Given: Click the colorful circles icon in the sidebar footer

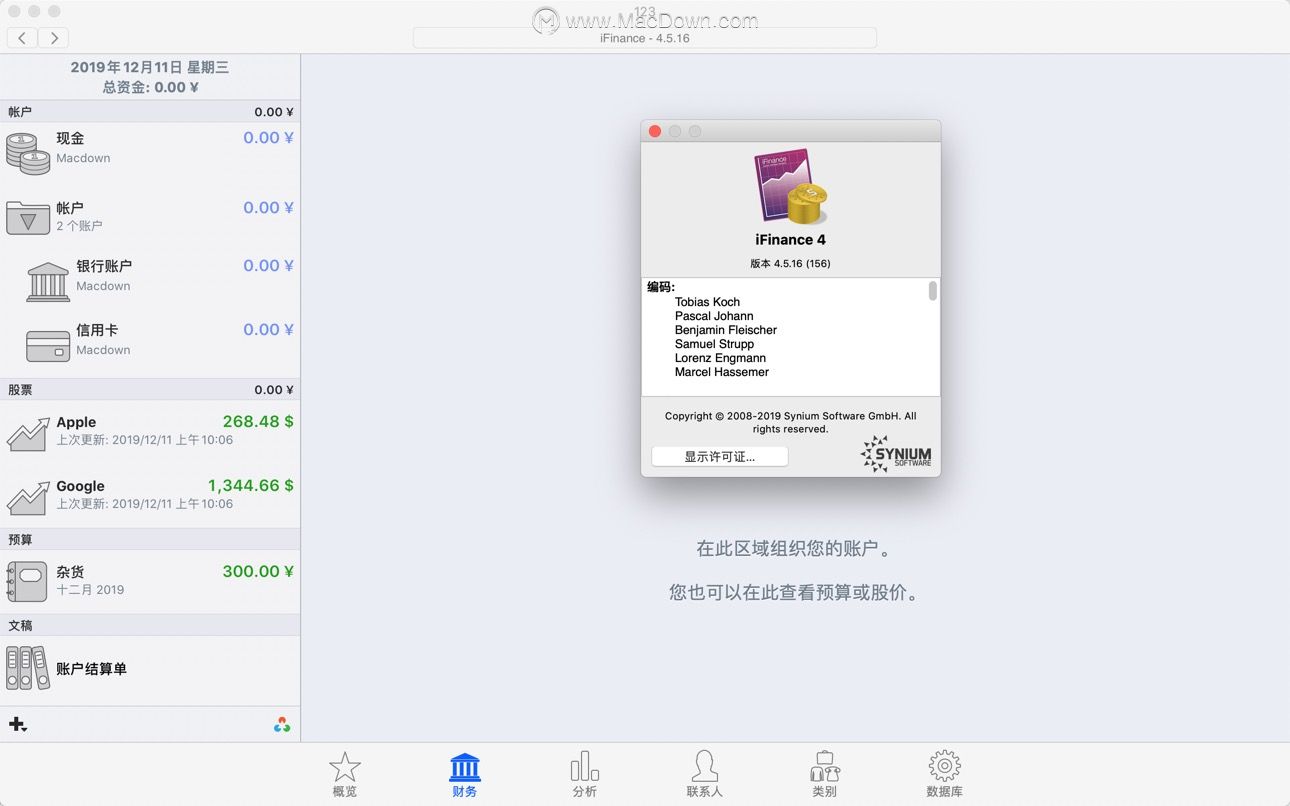Looking at the screenshot, I should (x=282, y=725).
